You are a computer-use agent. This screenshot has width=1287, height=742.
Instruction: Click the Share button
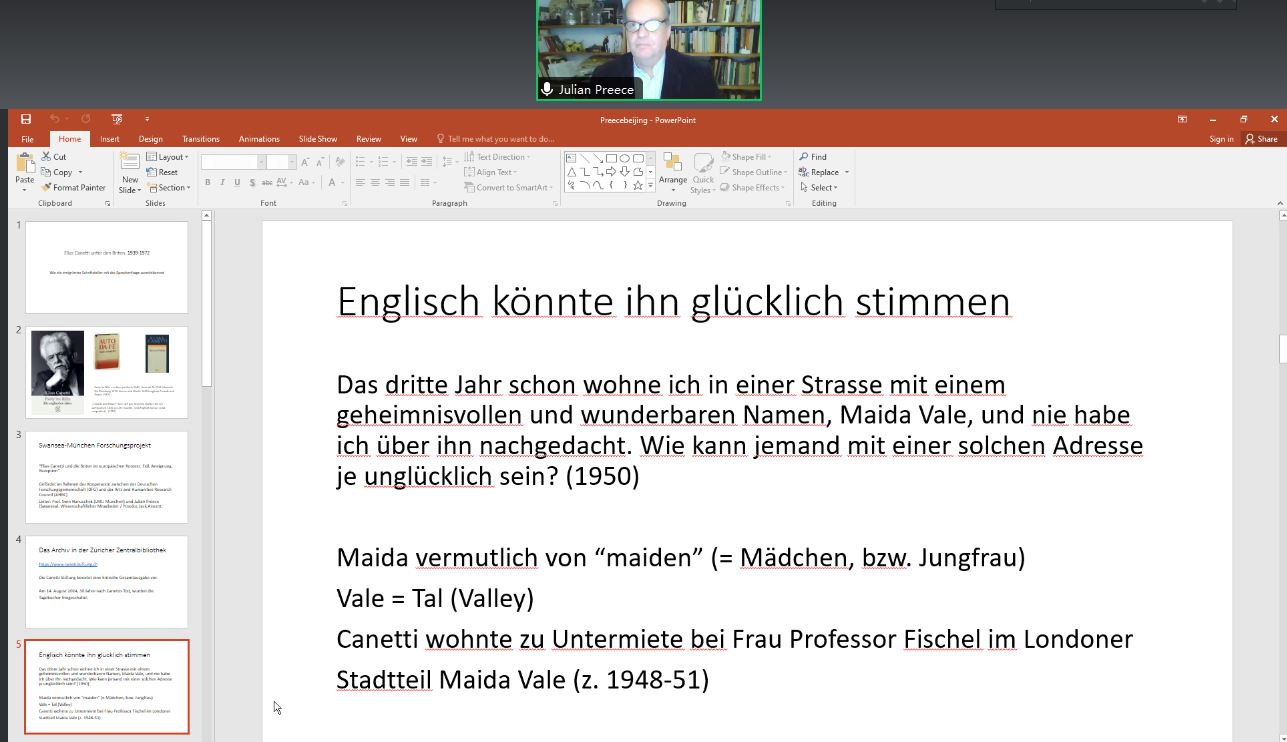coord(1261,139)
